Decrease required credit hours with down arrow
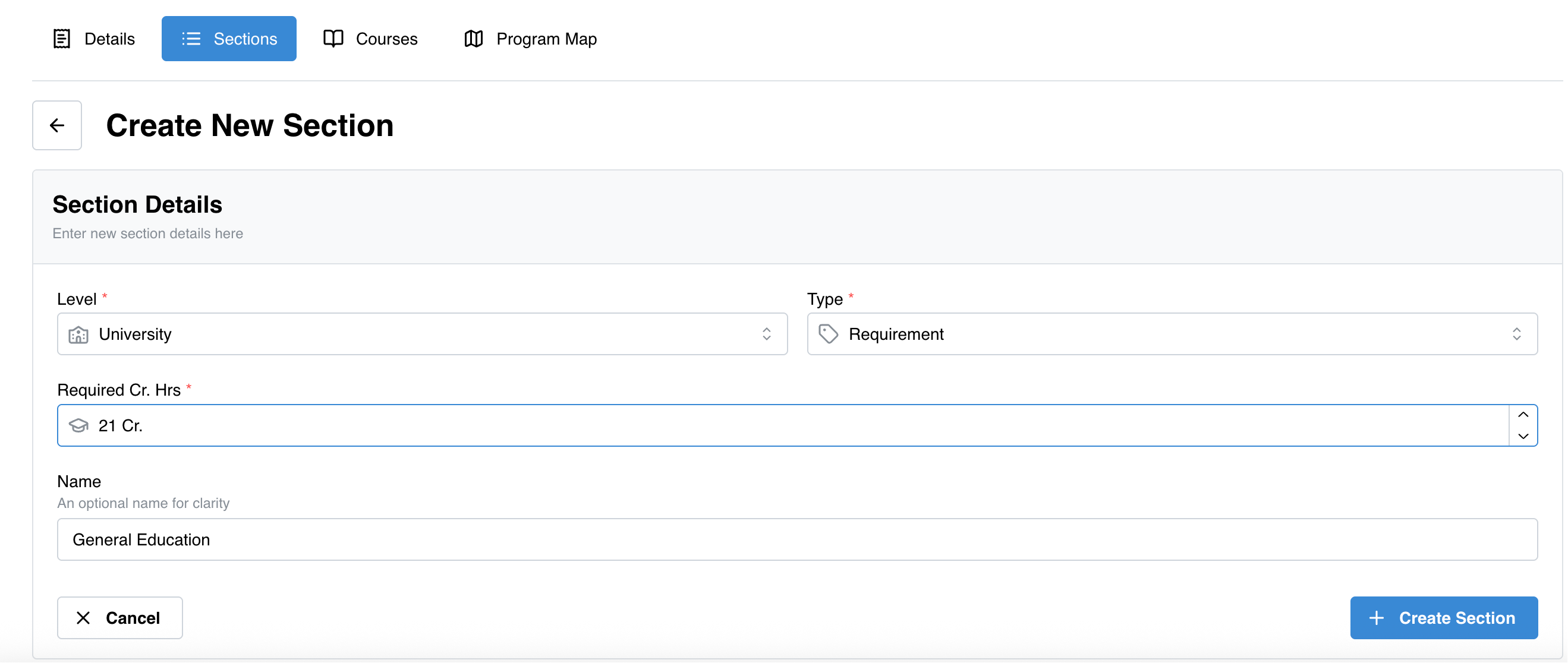 [1523, 436]
